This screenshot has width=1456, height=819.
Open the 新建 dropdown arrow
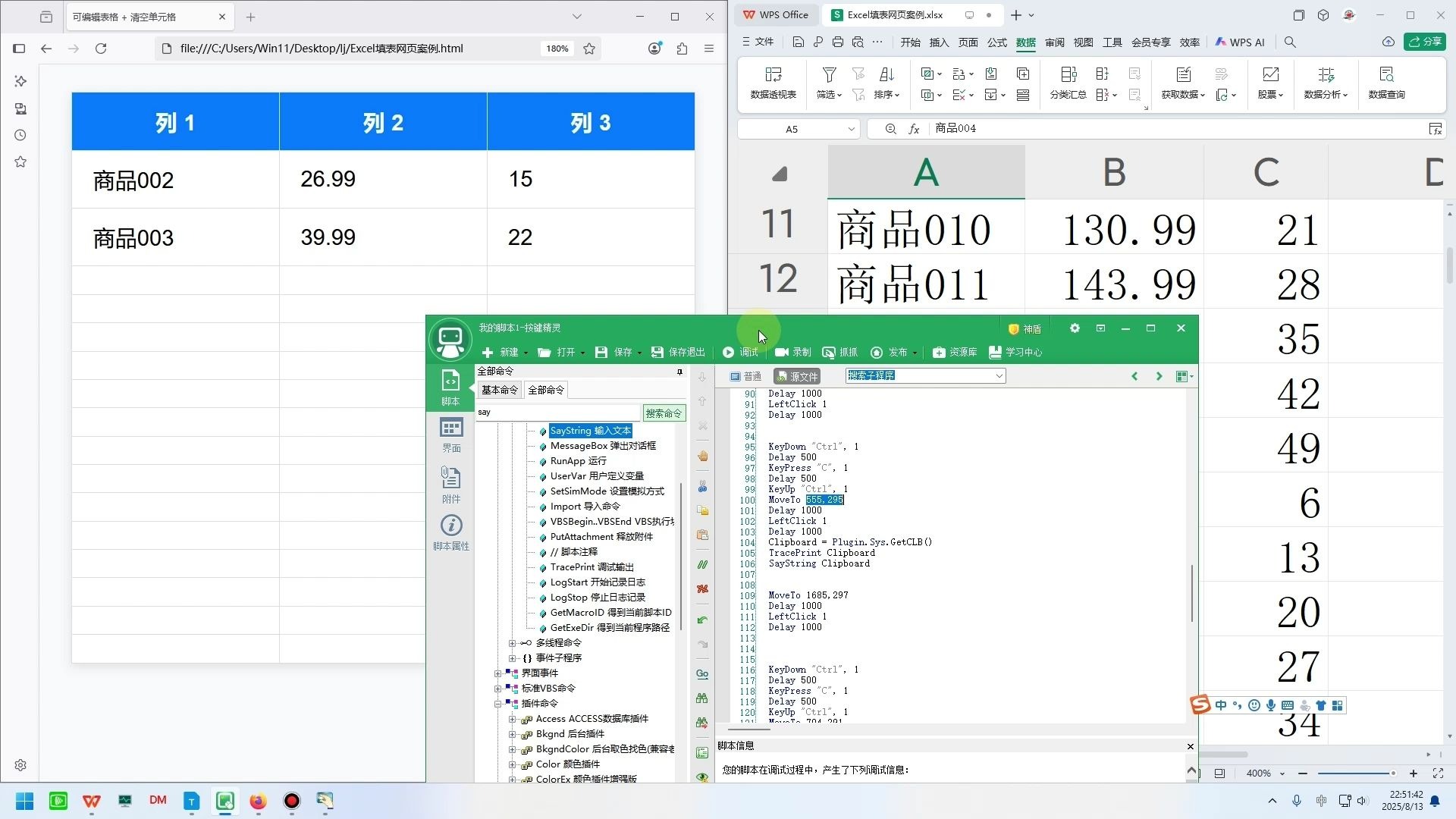pos(525,352)
